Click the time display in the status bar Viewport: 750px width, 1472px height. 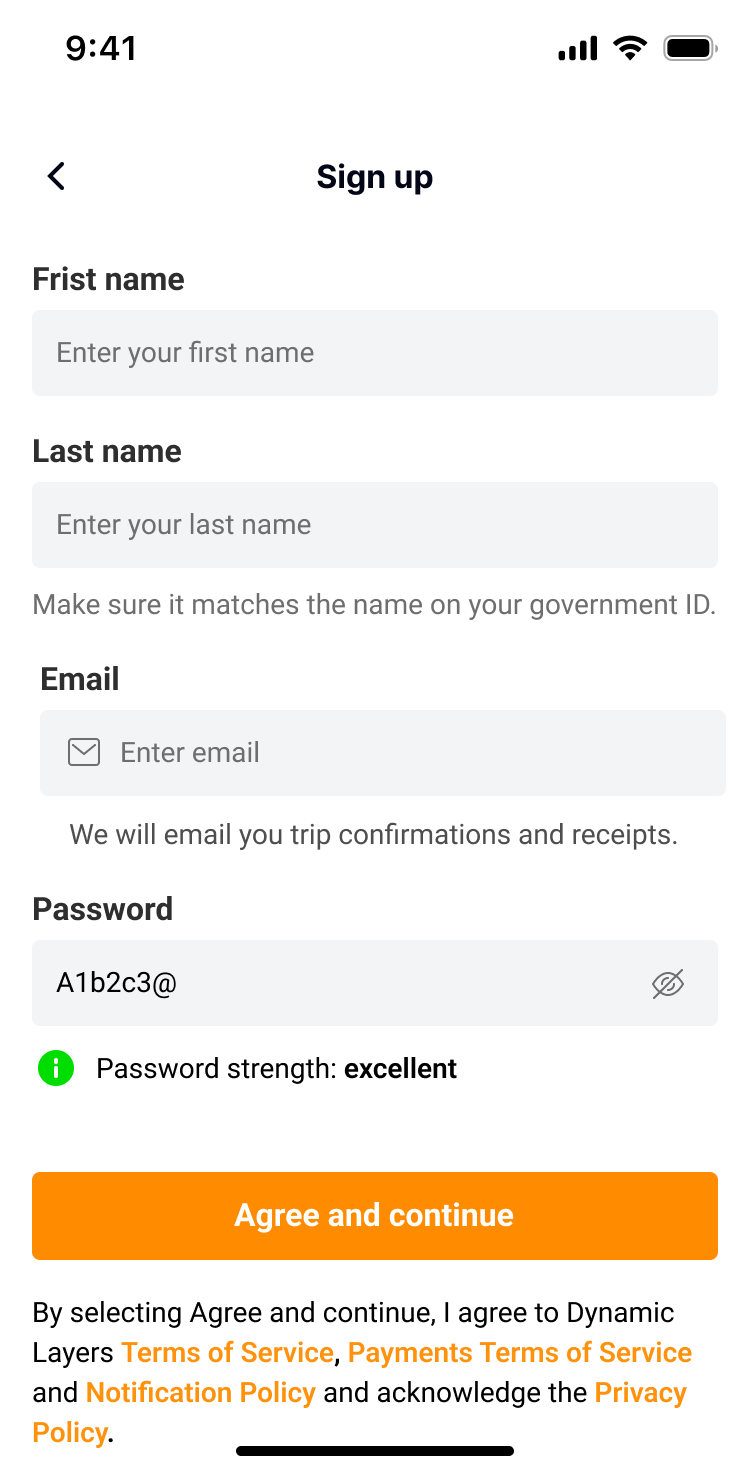(102, 47)
